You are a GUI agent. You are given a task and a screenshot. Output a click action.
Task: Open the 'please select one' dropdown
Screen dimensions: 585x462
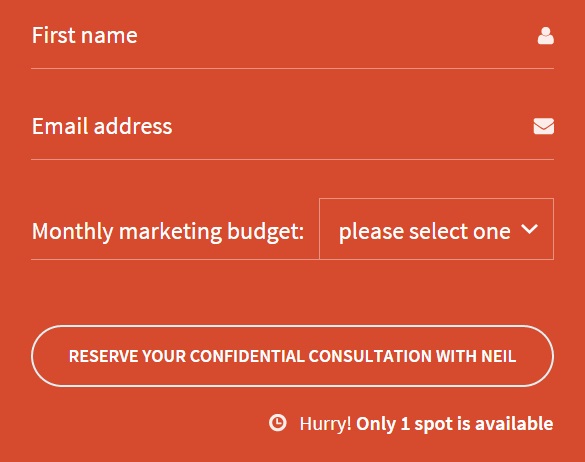coord(437,229)
